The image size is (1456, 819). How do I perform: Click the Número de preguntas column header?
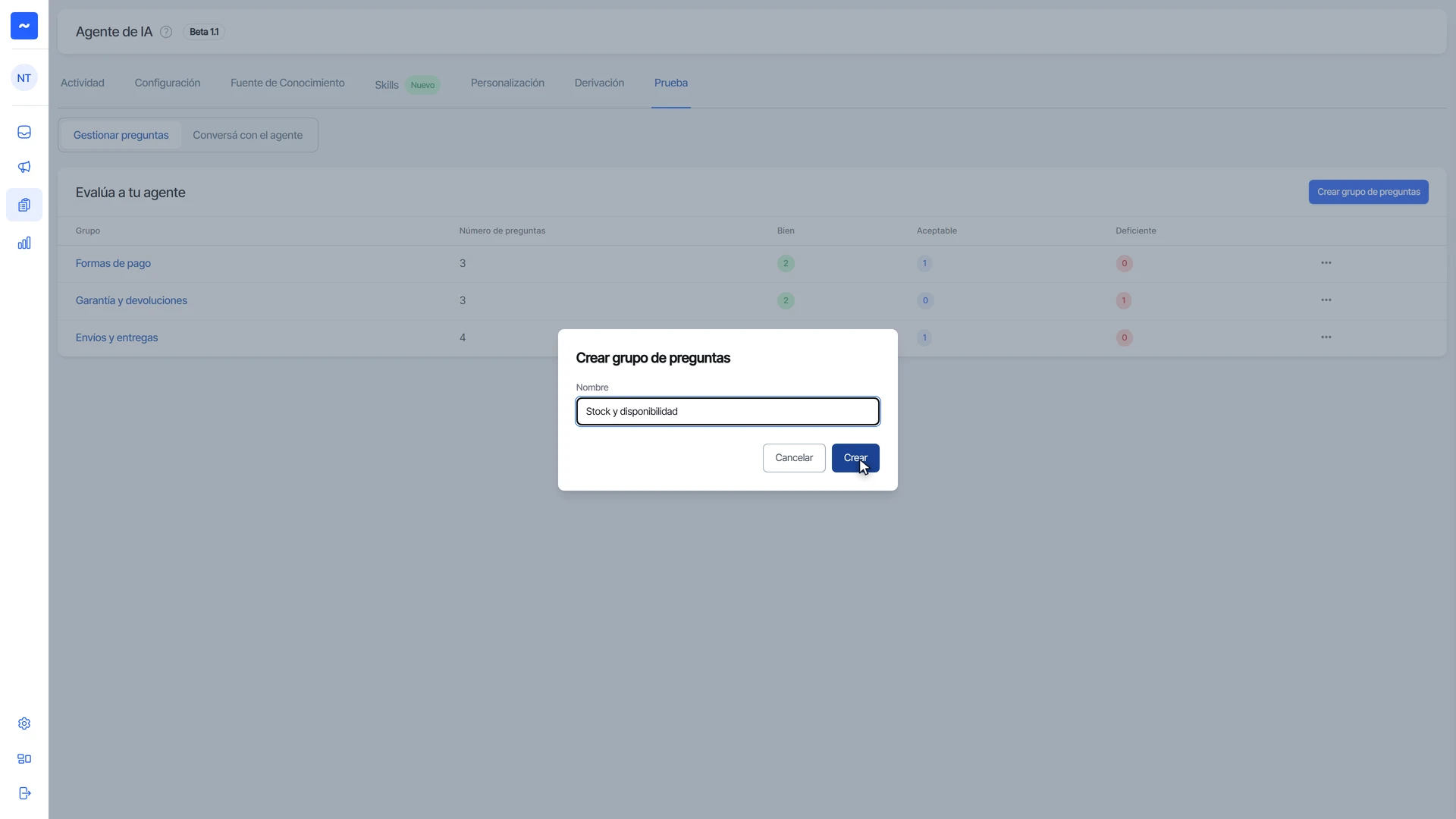(x=502, y=231)
